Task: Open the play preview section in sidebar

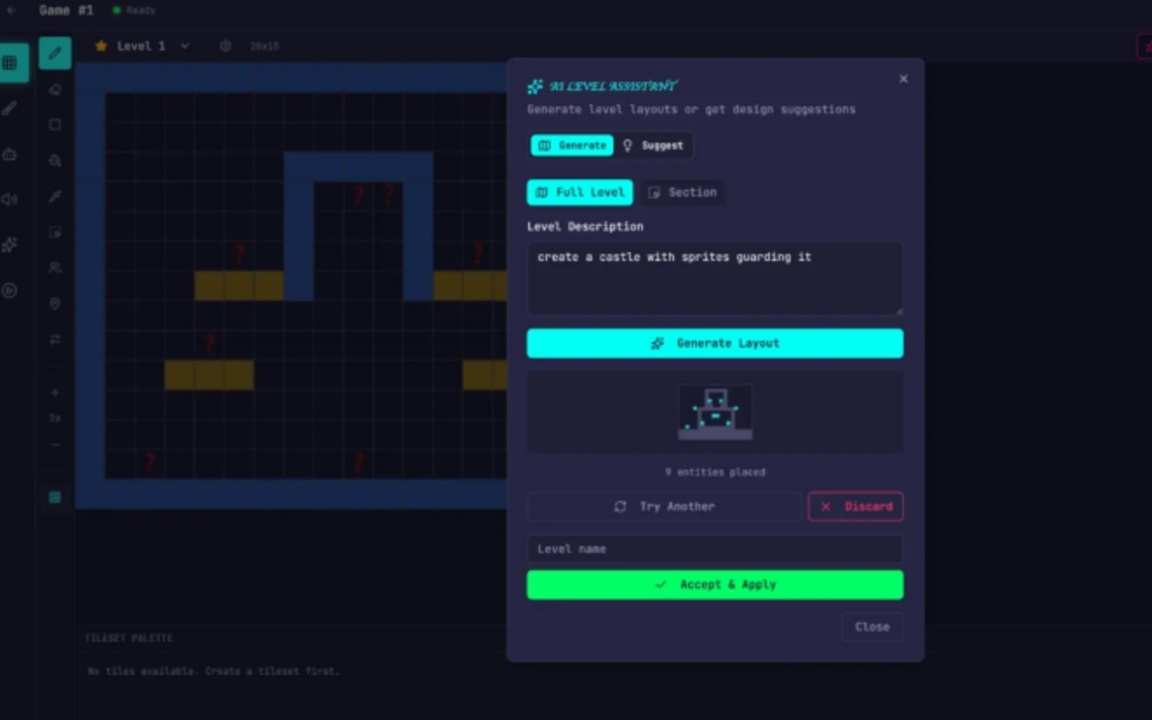Action: coord(10,291)
